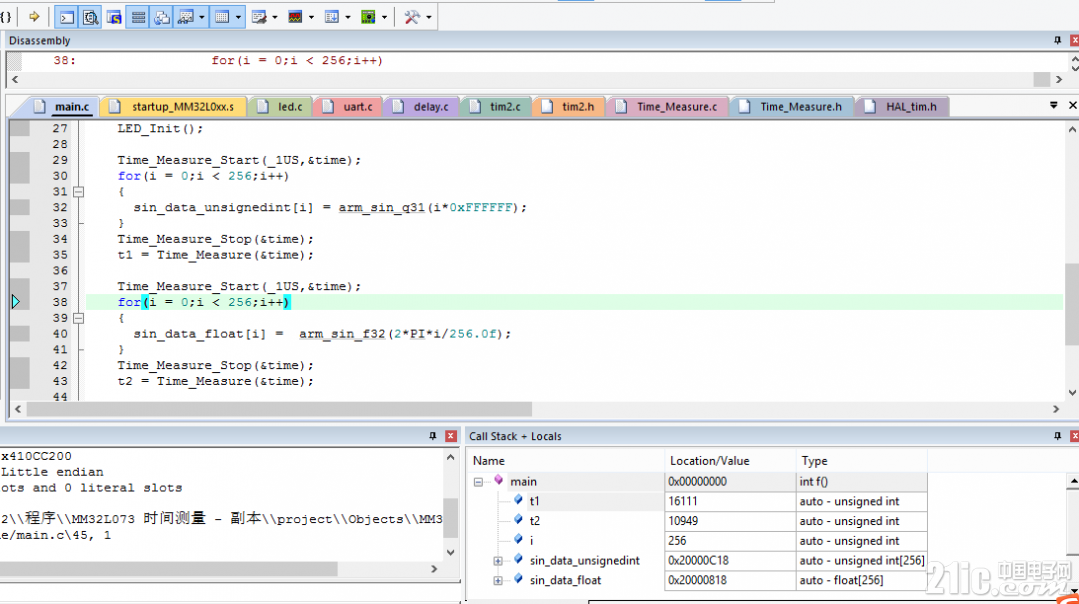Screen dimensions: 1079x604
Task: Click the yellow Show Next Statement arrow
Action: [x=34, y=17]
